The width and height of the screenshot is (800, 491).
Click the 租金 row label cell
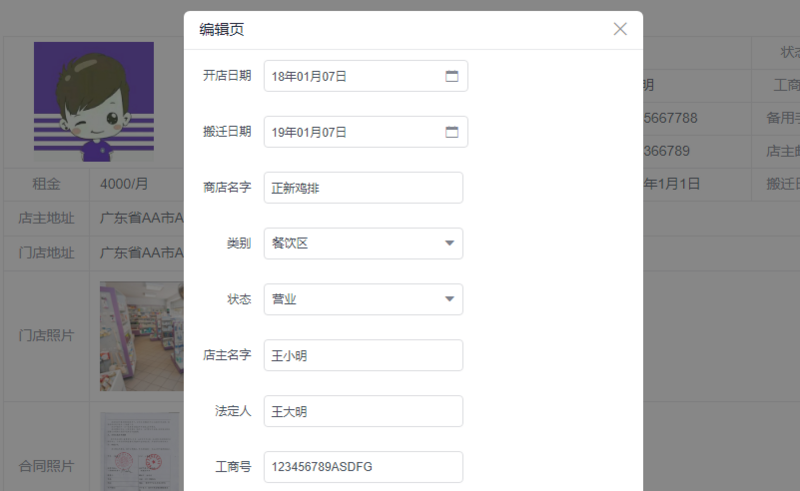tap(47, 184)
